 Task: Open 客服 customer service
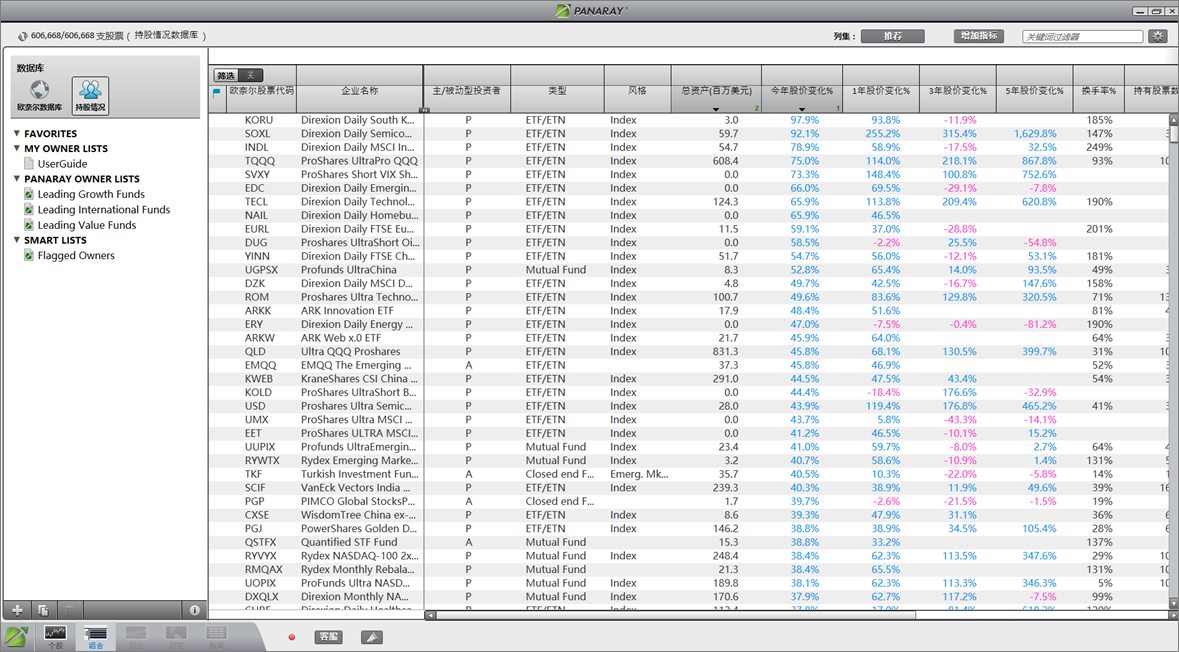[x=329, y=637]
